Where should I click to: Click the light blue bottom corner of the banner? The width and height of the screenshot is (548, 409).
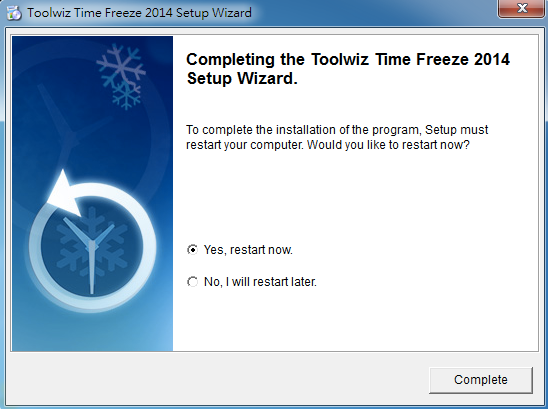click(x=154, y=336)
